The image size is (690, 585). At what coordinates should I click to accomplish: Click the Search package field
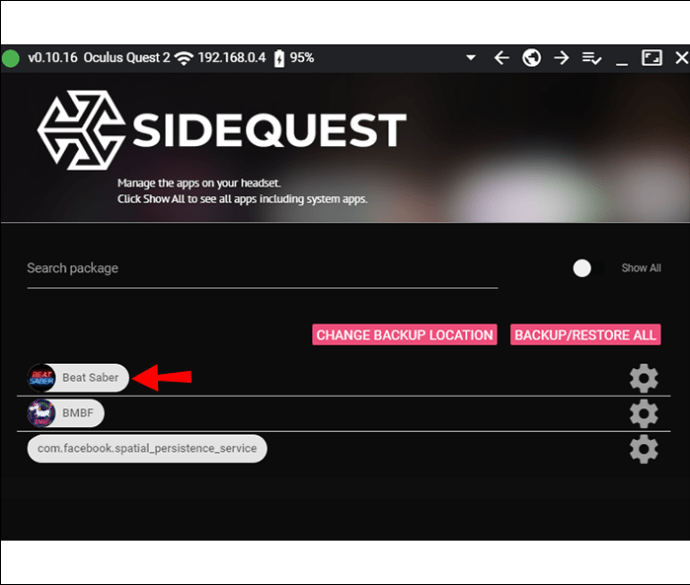pyautogui.click(x=262, y=269)
